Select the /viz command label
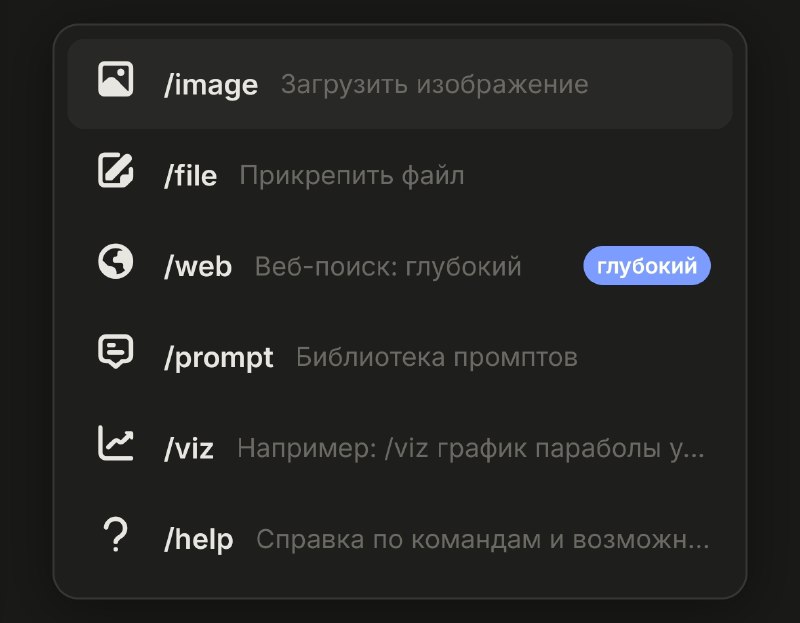The image size is (800, 623). (x=189, y=449)
